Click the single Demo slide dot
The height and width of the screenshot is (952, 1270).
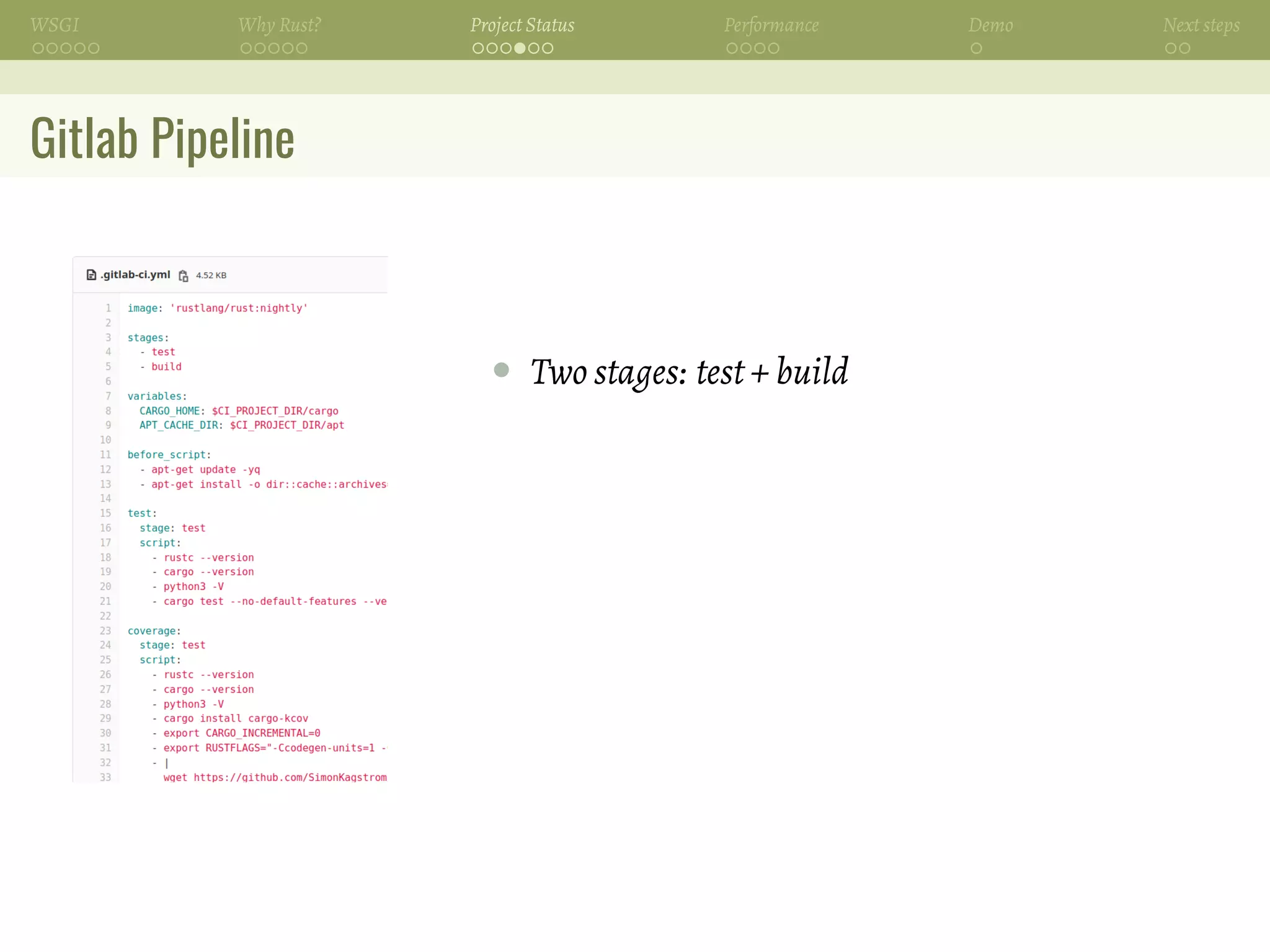[x=976, y=48]
